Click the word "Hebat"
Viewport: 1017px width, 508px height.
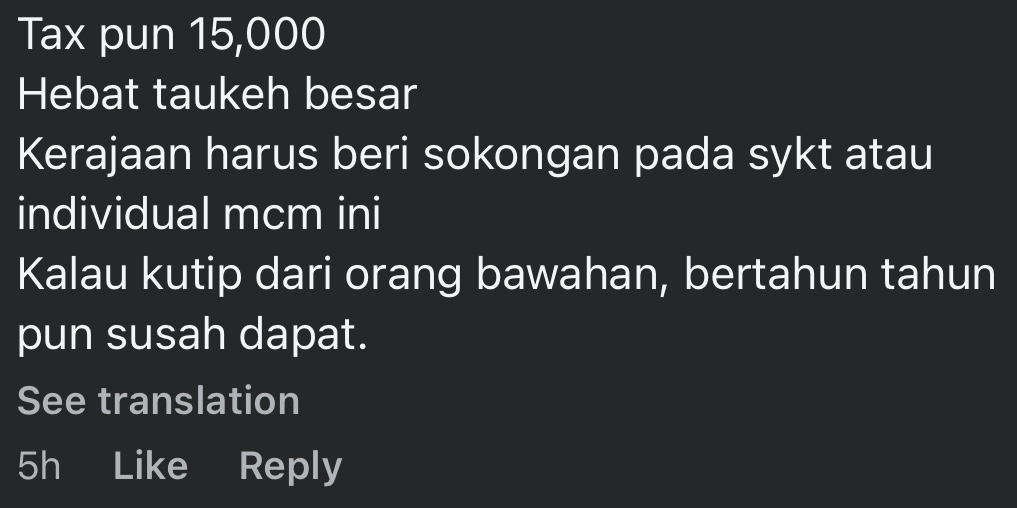coord(78,94)
